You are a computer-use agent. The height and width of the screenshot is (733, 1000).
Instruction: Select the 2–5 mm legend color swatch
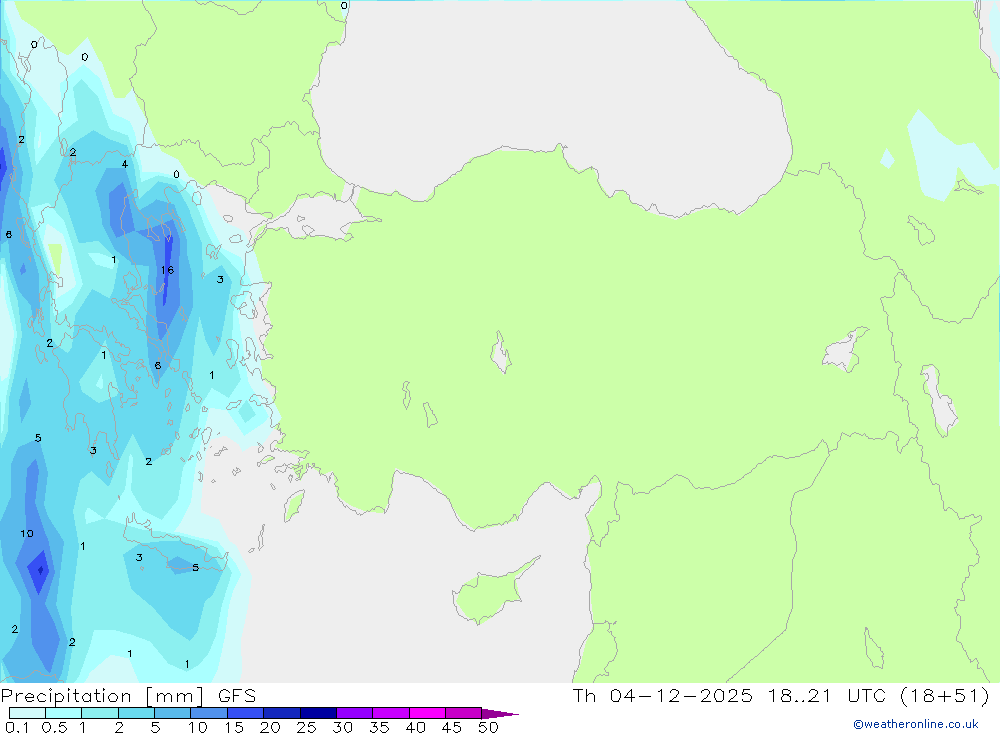click(x=136, y=713)
